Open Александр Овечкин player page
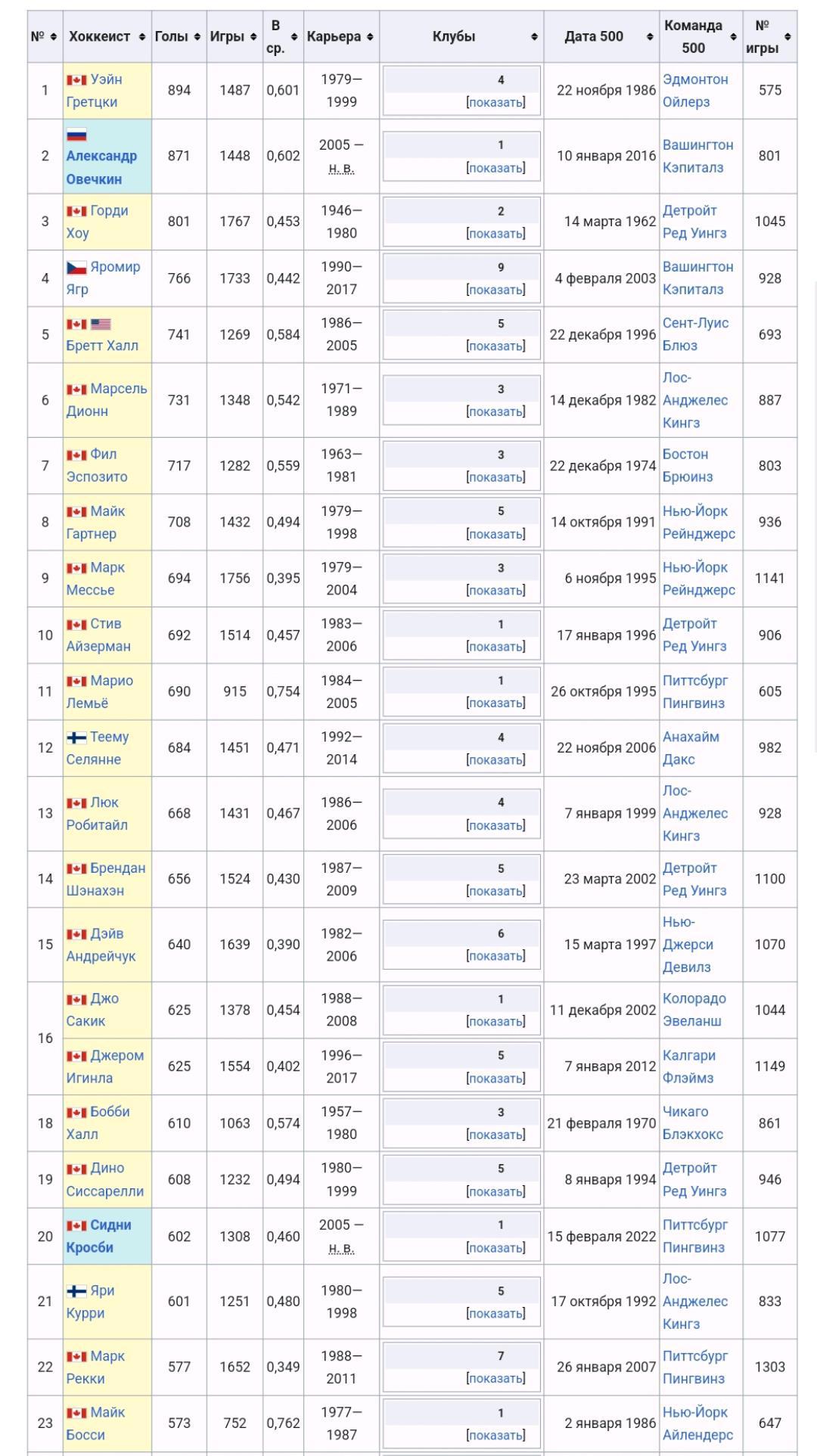Image resolution: width=817 pixels, height=1456 pixels. coord(101,167)
